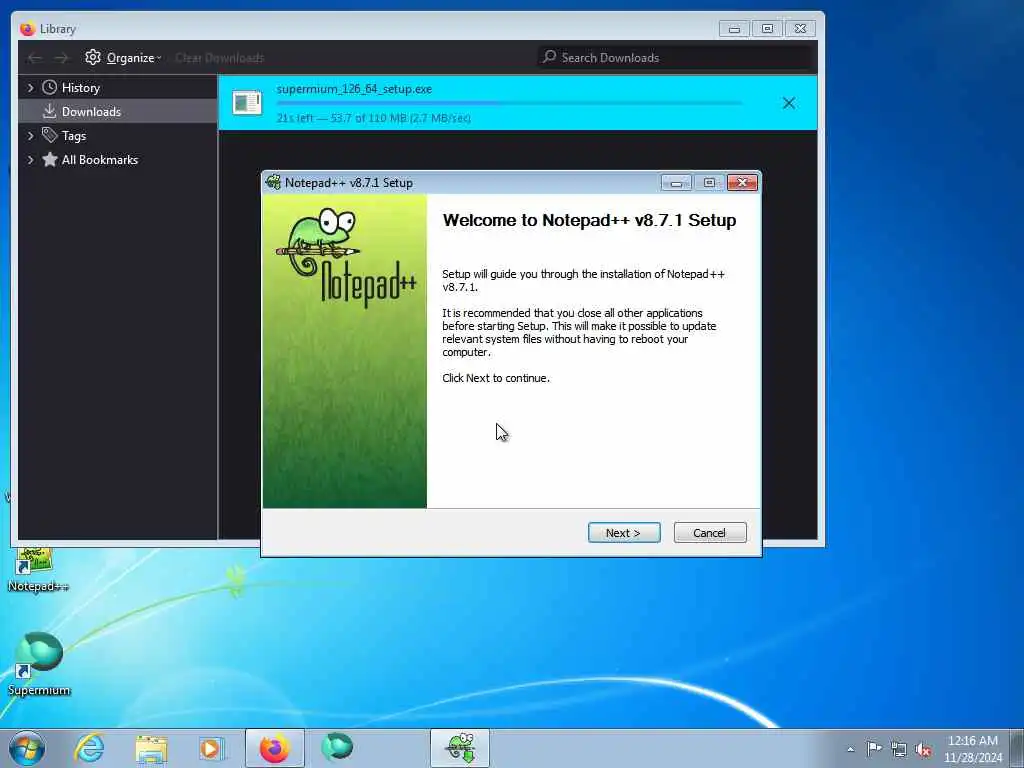Select Downloads in Library sidebar

(x=118, y=112)
